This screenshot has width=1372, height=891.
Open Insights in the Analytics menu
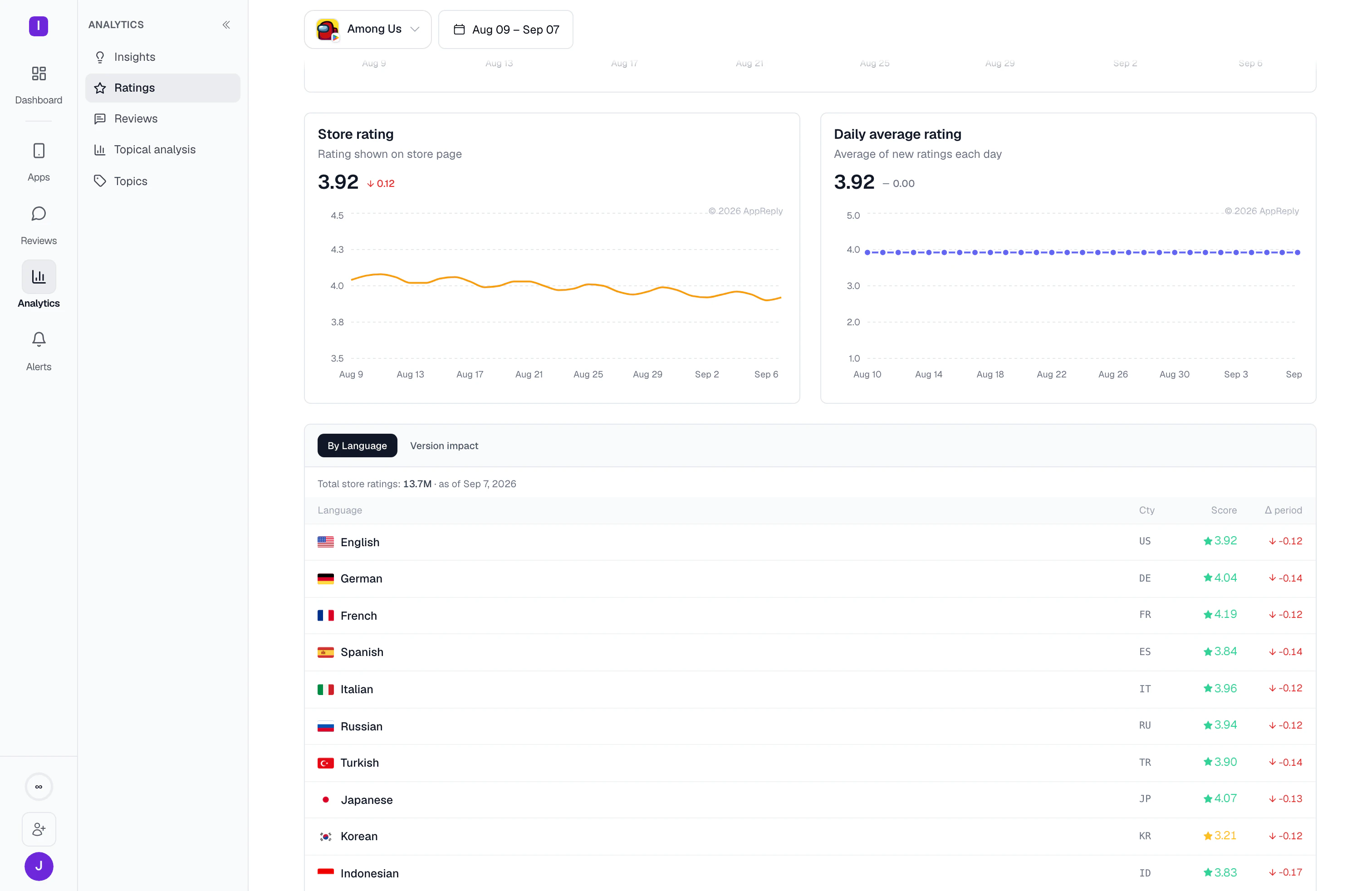coord(162,57)
